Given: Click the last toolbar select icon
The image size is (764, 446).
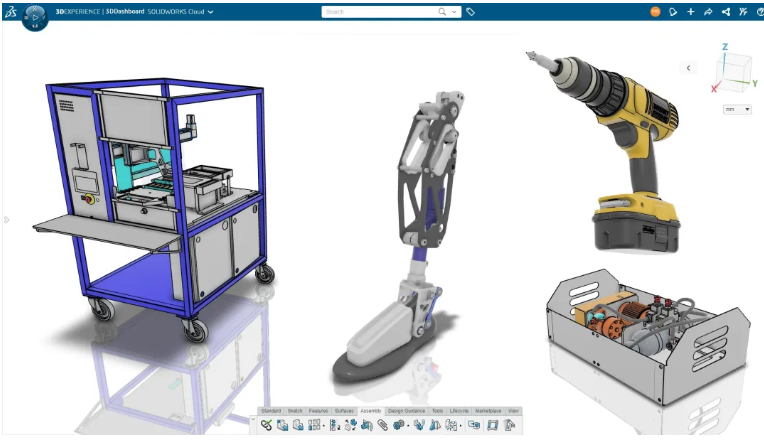Looking at the screenshot, I should pyautogui.click(x=510, y=425).
